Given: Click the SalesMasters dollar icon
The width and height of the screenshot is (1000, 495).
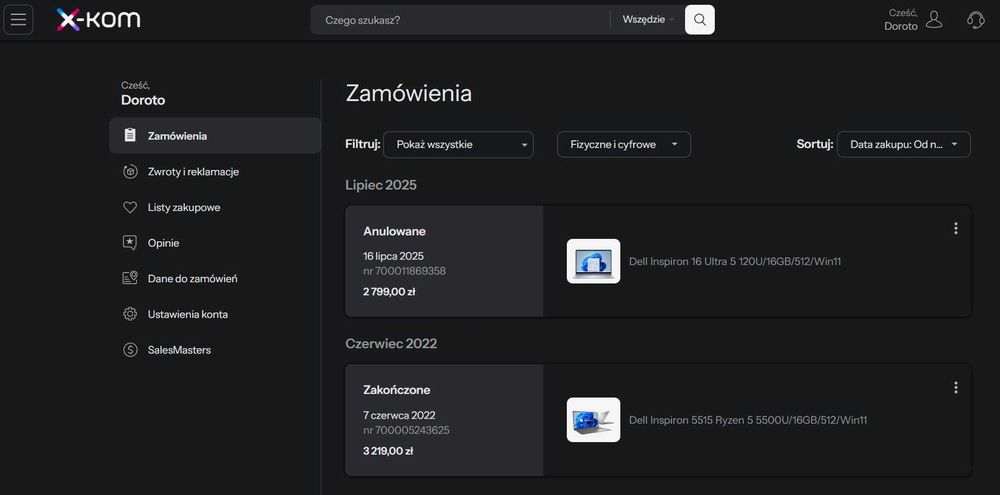Looking at the screenshot, I should [130, 350].
